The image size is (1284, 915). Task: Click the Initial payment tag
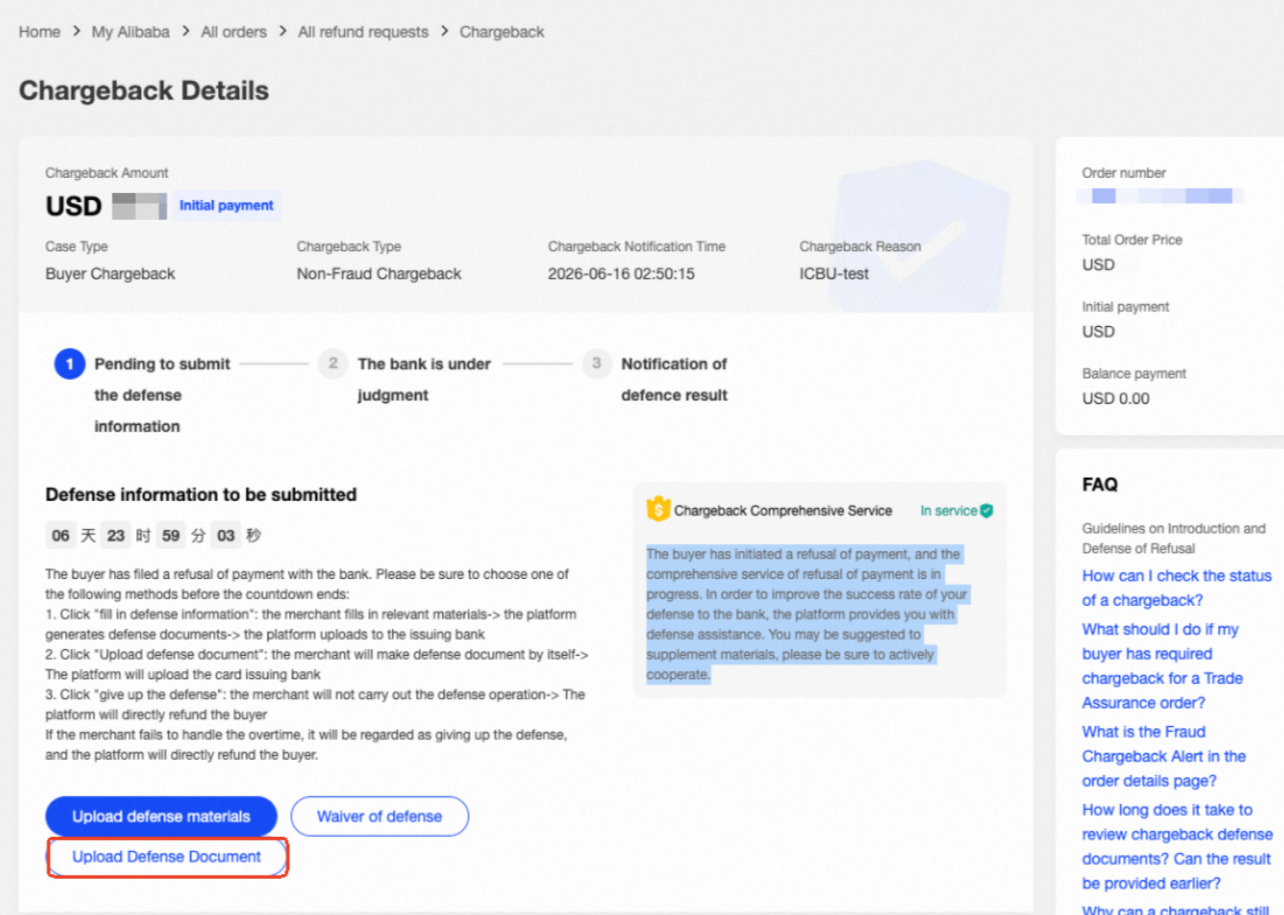226,205
